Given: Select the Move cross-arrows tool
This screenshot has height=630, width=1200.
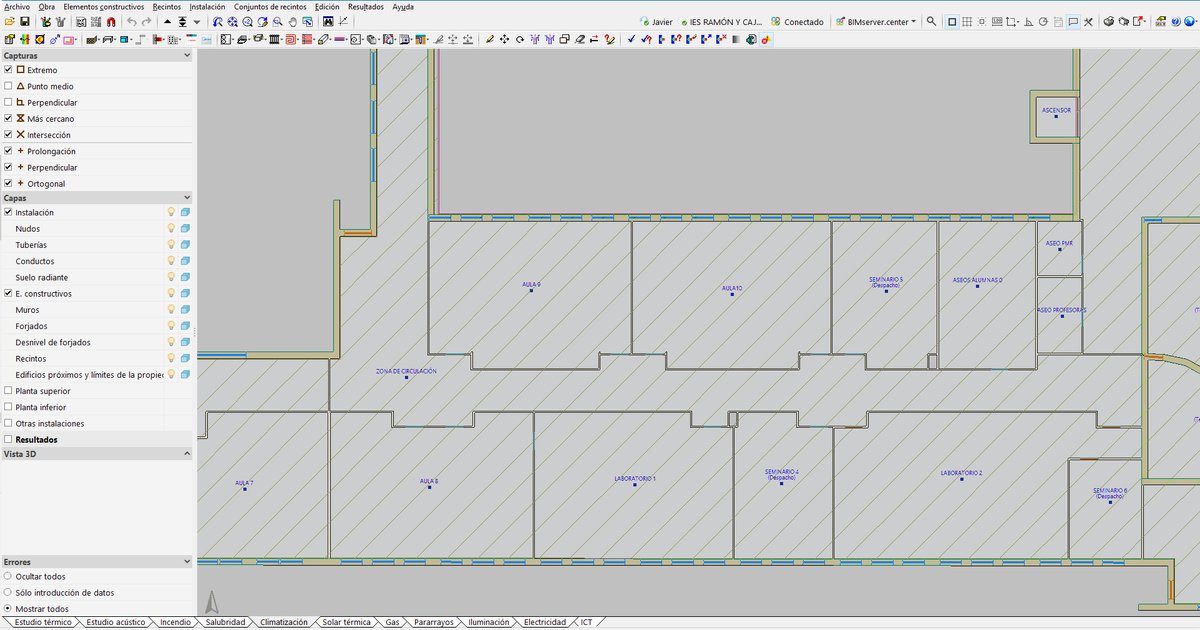Looking at the screenshot, I should [x=504, y=39].
